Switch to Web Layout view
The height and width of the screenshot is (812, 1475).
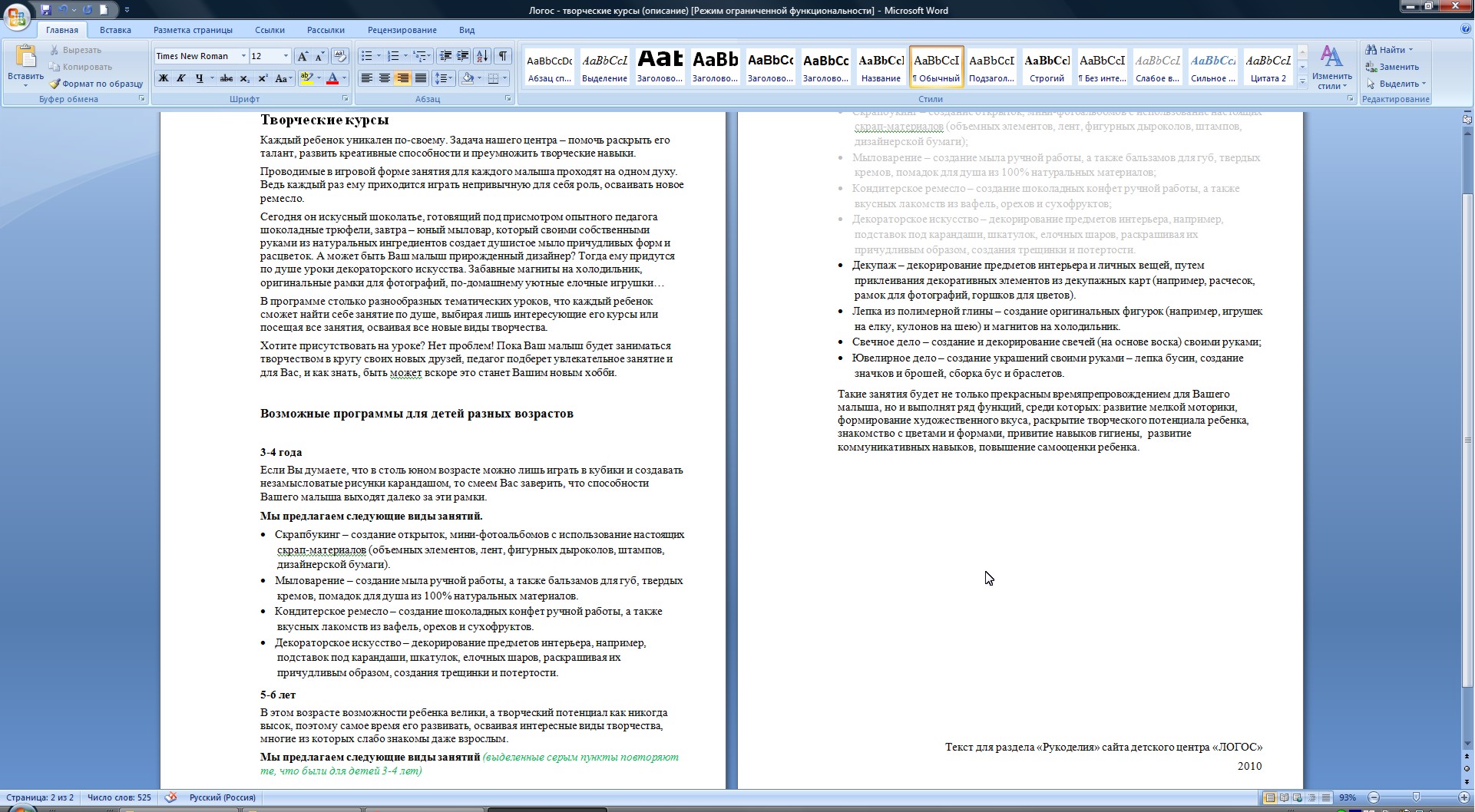pos(1298,797)
